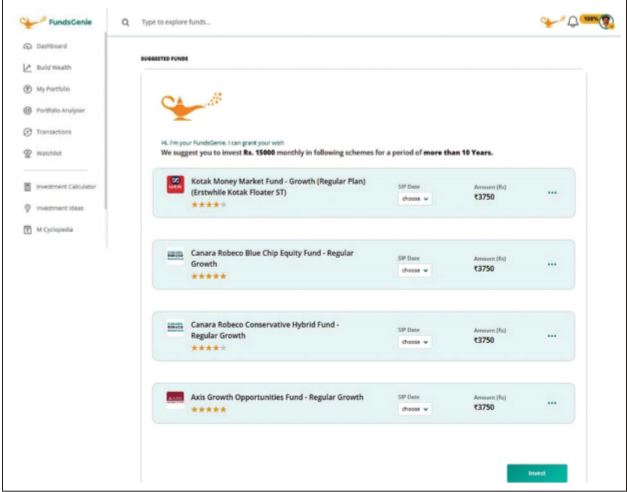Go to Build Wealth section
Screen dimensions: 627x492
pos(54,68)
